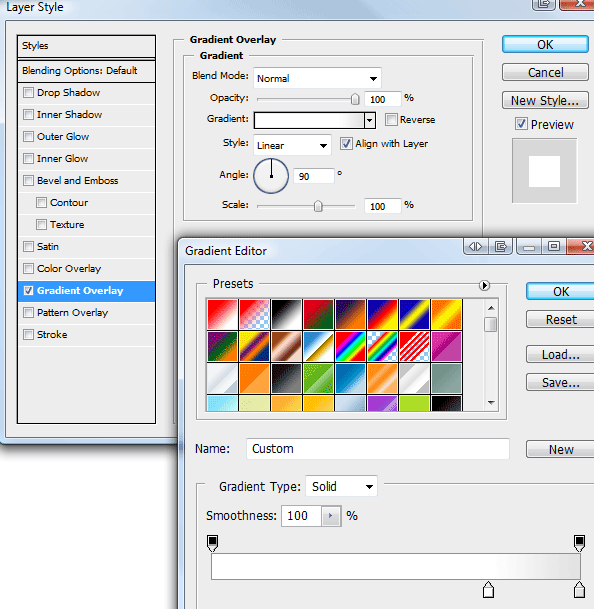Open the Style Linear dropdown
This screenshot has height=609, width=594.
tap(292, 145)
